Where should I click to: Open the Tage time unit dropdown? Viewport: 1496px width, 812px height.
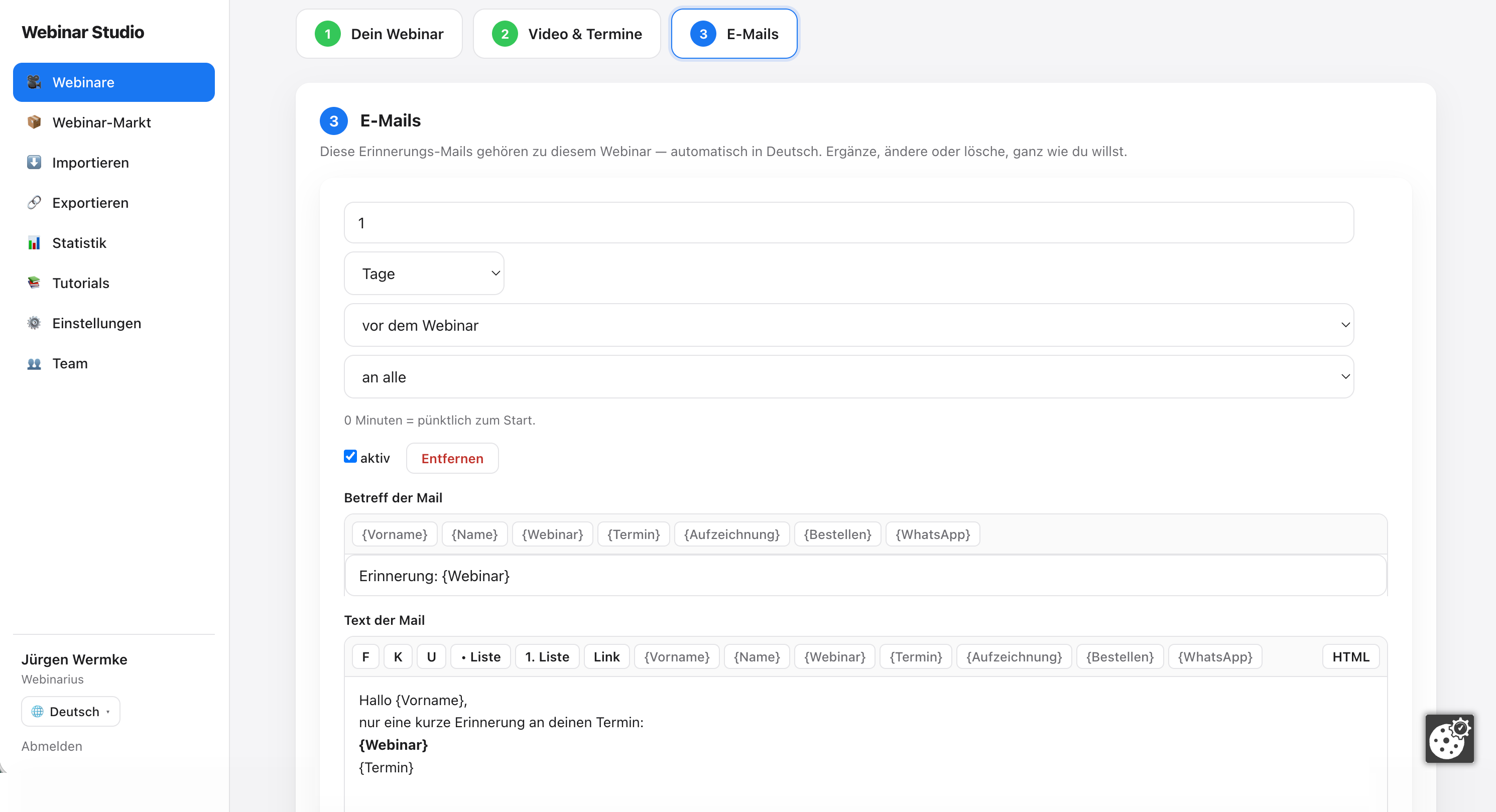click(x=424, y=274)
